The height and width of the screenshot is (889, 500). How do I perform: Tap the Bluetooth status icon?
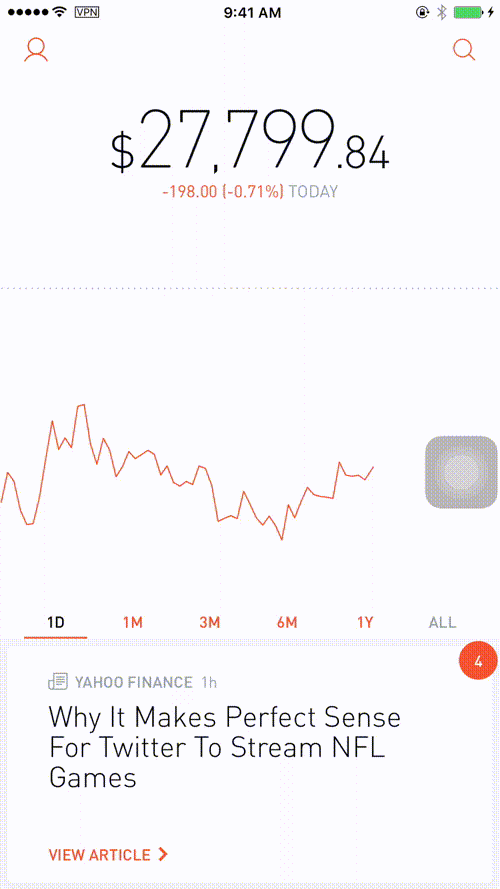pyautogui.click(x=442, y=12)
